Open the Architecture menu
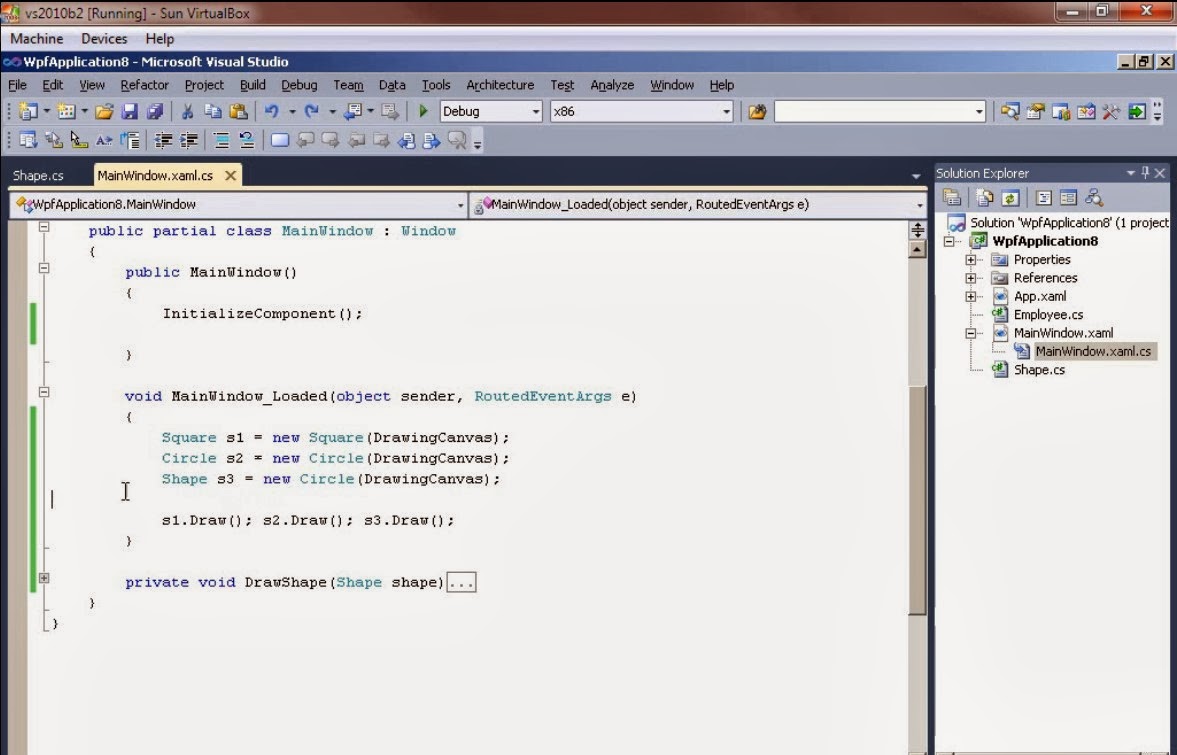This screenshot has width=1177, height=755. point(500,85)
